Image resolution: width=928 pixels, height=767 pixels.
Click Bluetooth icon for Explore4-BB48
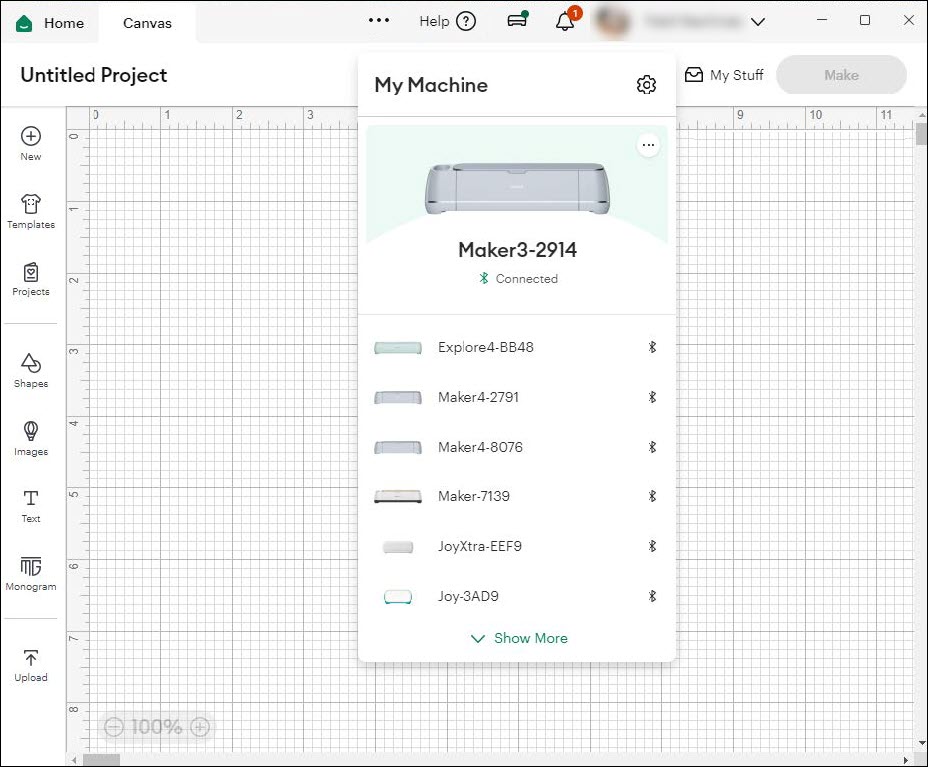(x=652, y=347)
